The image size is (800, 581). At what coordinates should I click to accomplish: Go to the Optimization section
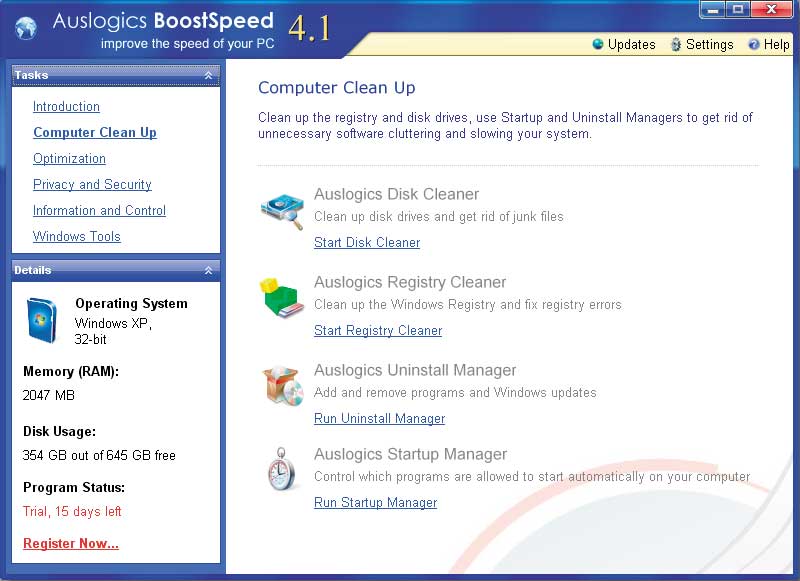(69, 158)
